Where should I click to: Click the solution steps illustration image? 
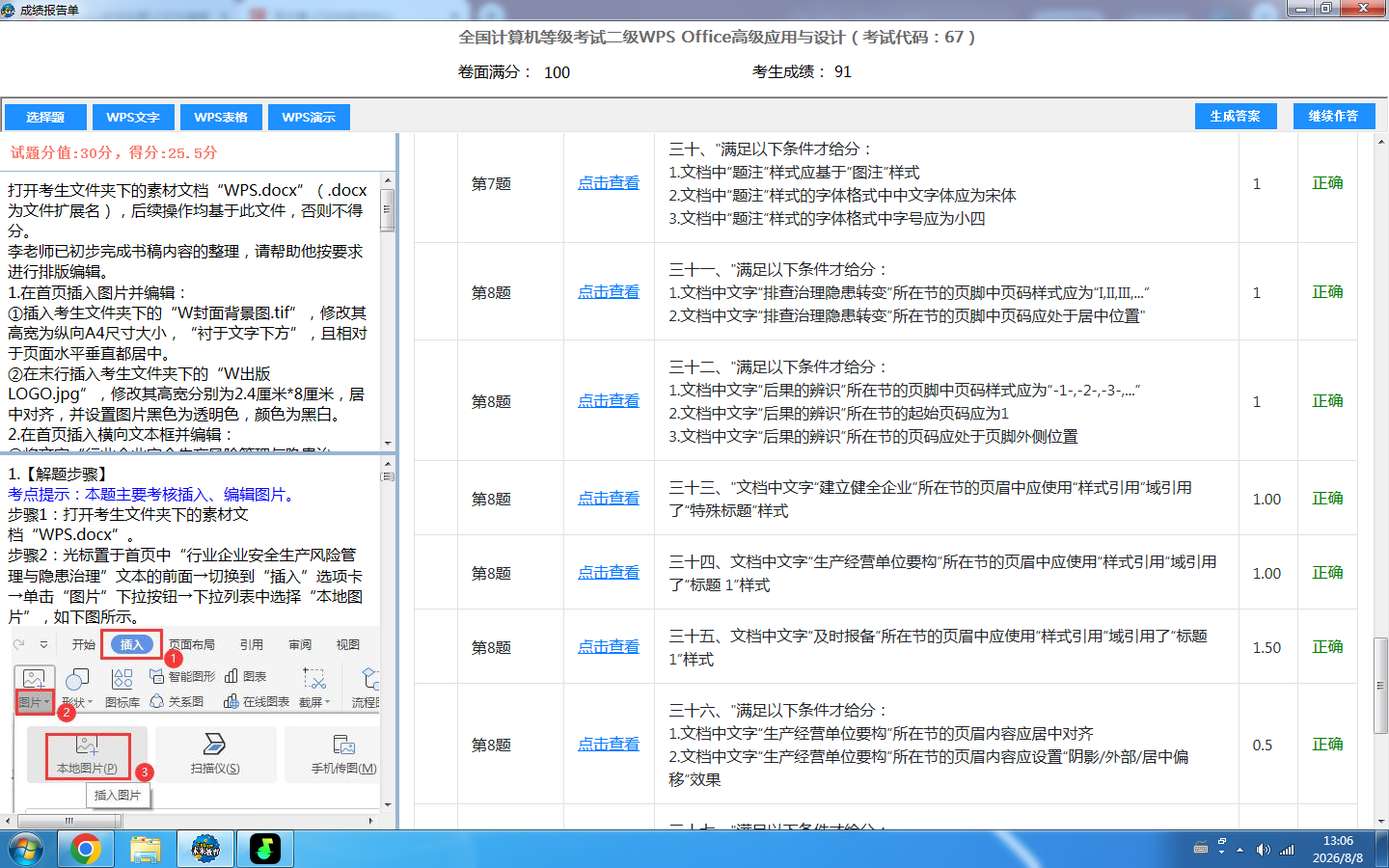click(196, 719)
